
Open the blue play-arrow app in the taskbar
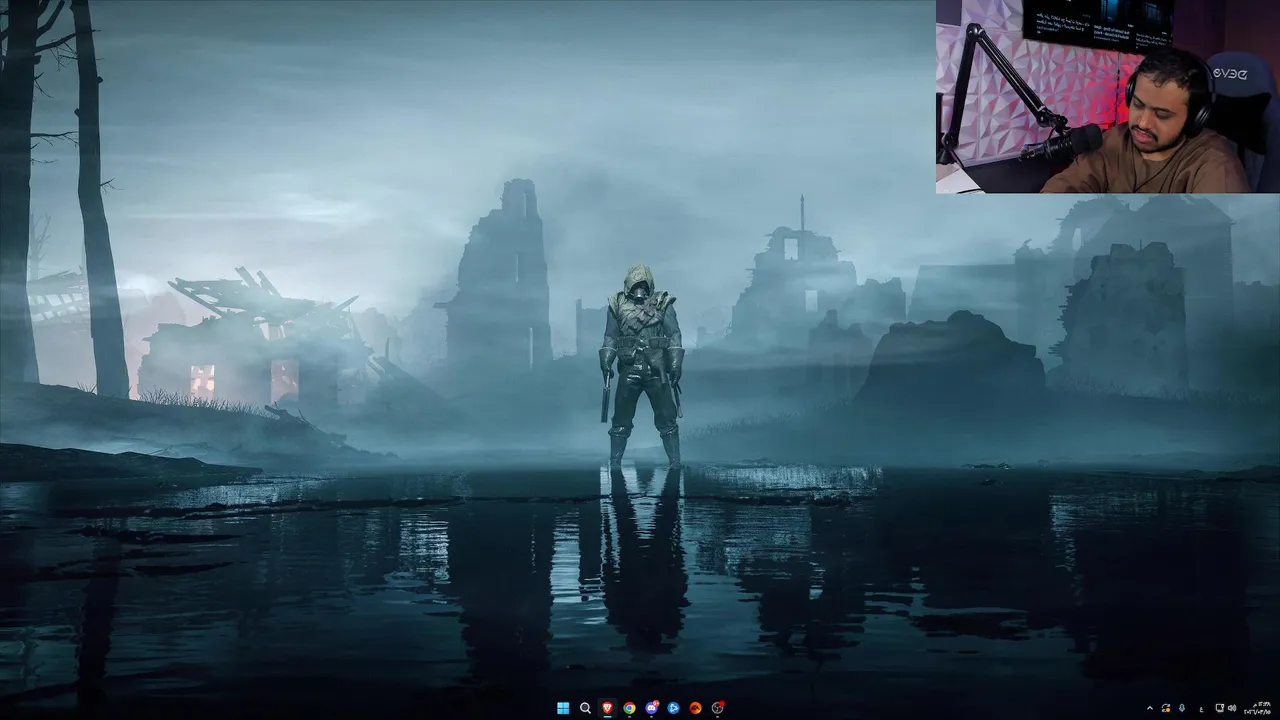coord(673,708)
